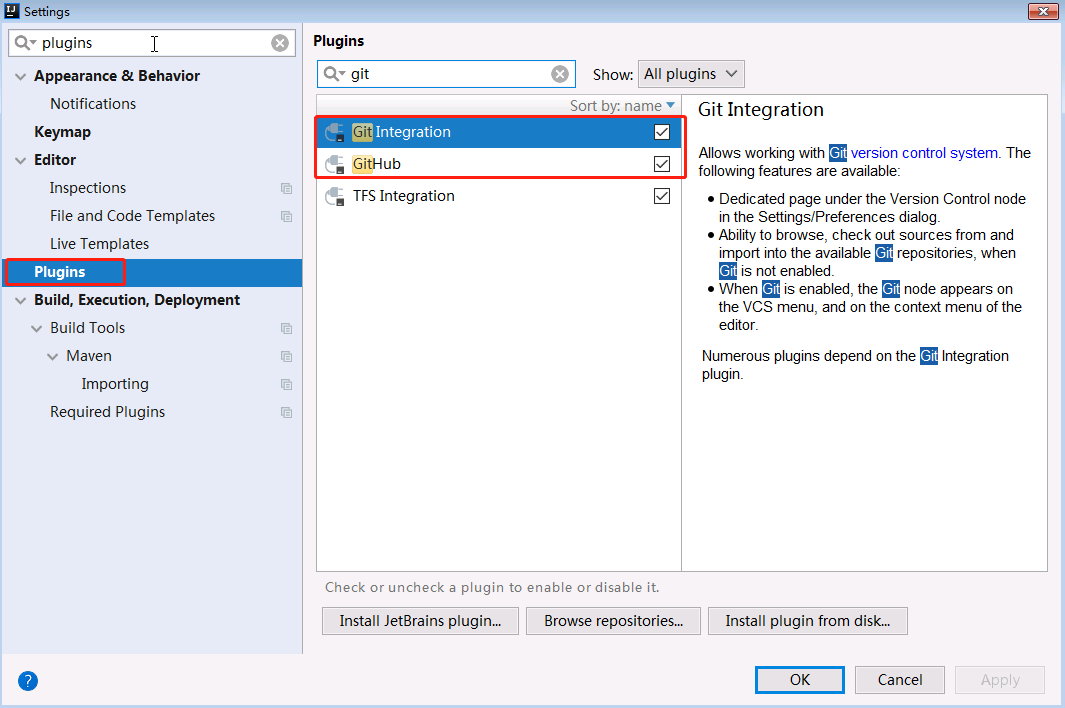Select the Build, Execution, Deployment category label

coord(137,300)
